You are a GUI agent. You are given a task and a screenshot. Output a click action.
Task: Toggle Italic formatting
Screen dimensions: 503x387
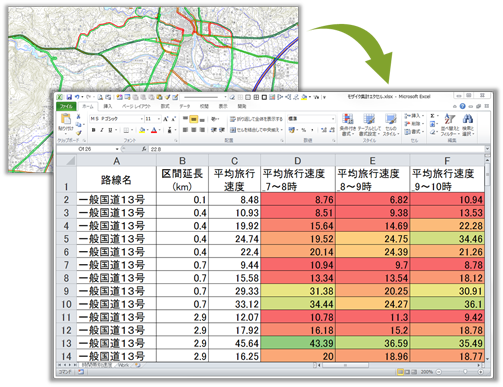click(102, 130)
